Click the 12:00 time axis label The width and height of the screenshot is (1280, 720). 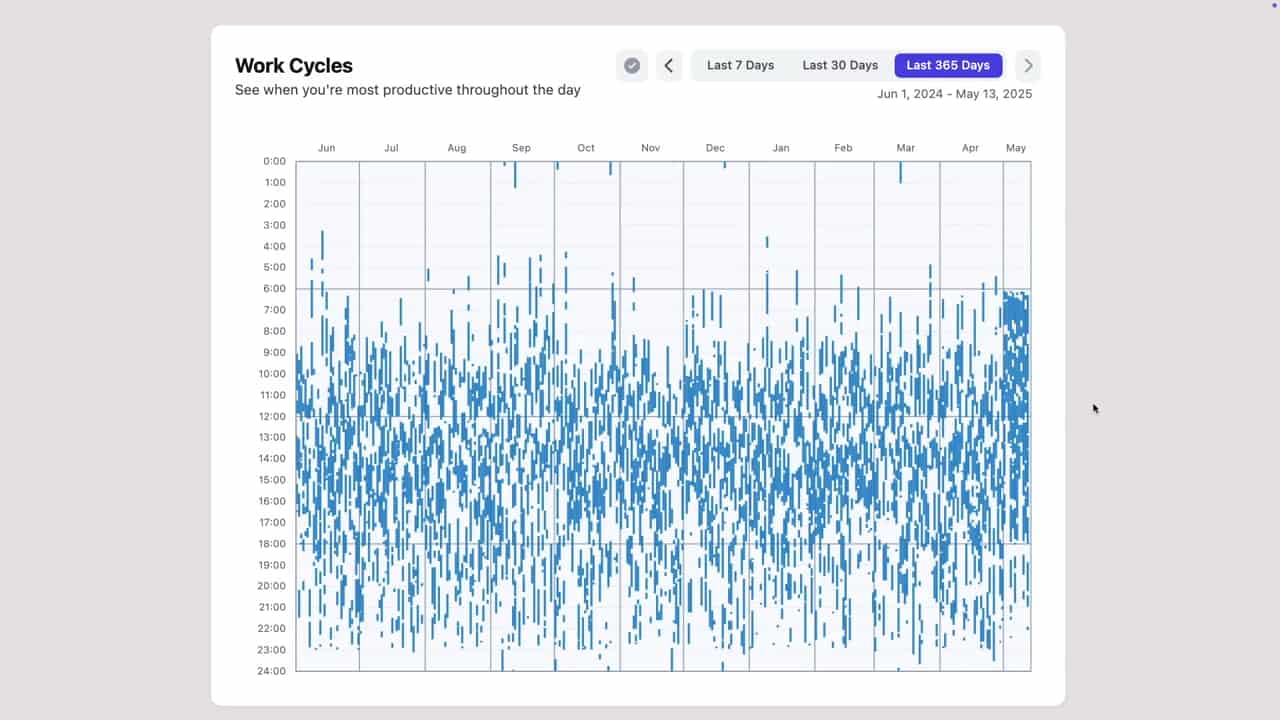271,416
